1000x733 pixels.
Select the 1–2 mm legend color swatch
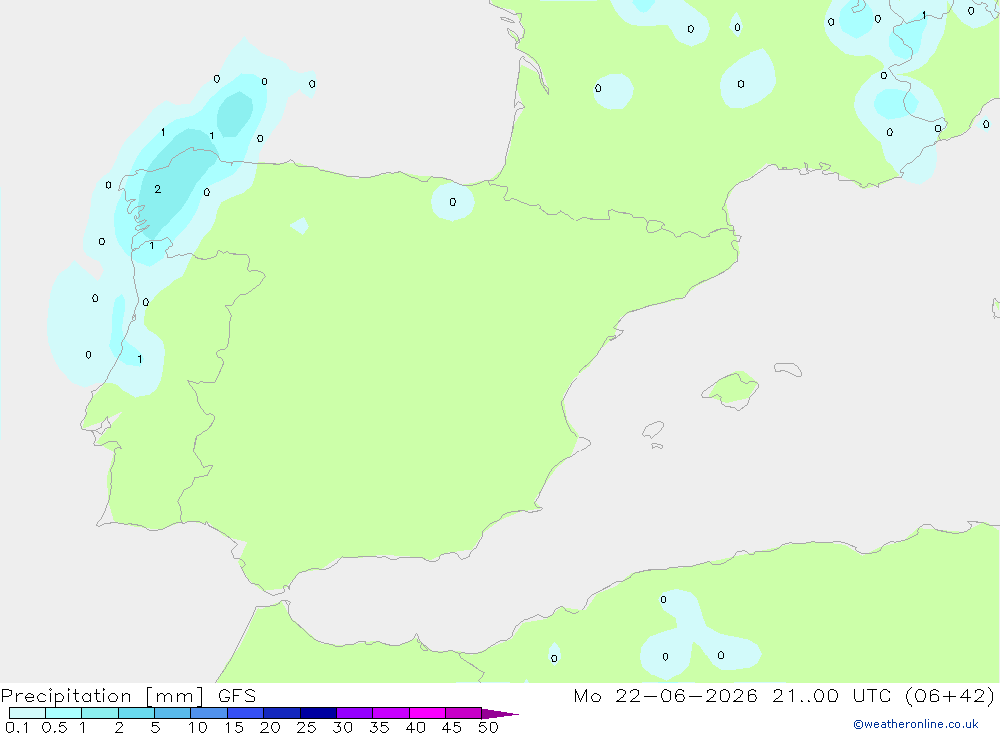(100, 713)
